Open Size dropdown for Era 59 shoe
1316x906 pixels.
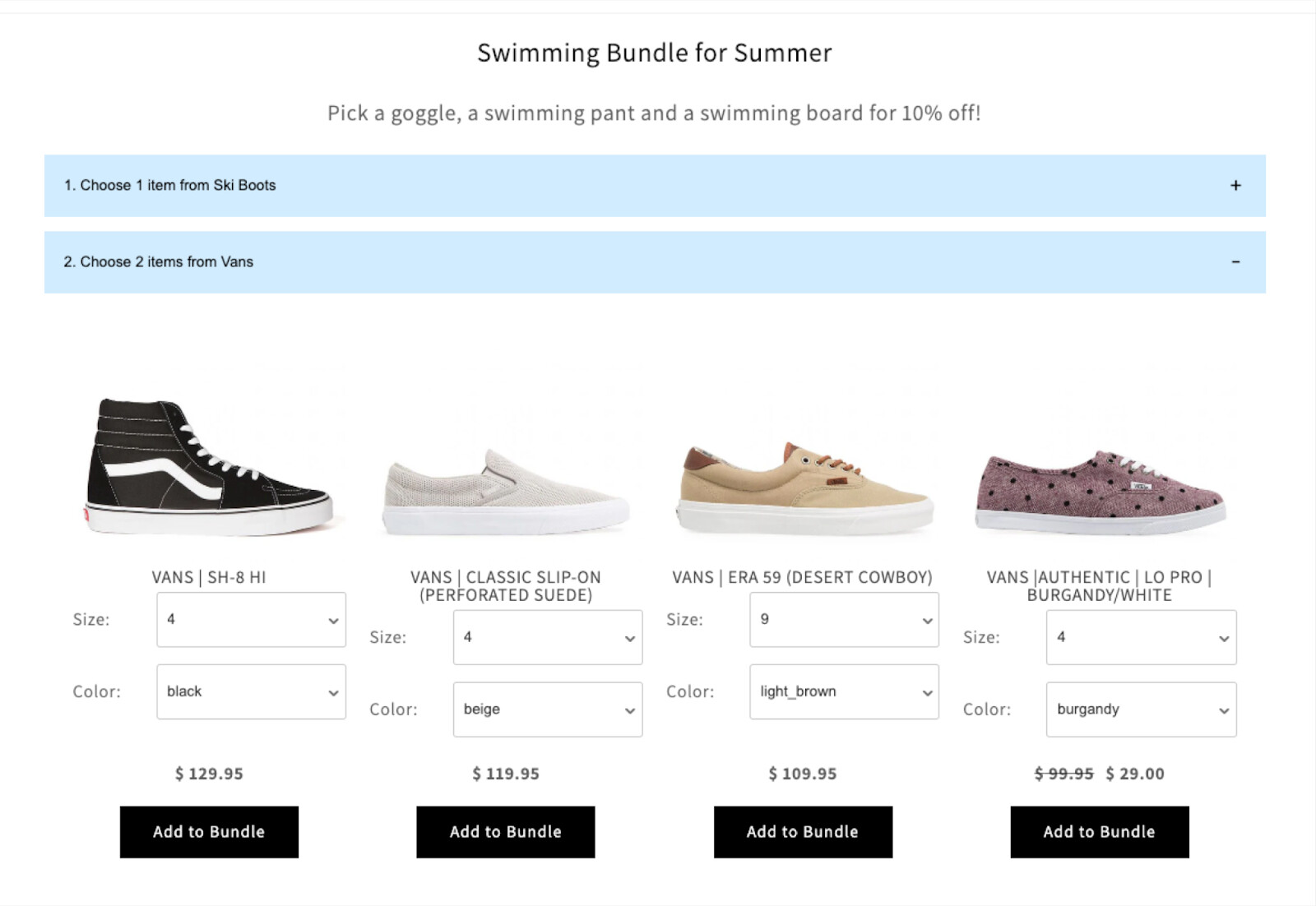pos(844,620)
